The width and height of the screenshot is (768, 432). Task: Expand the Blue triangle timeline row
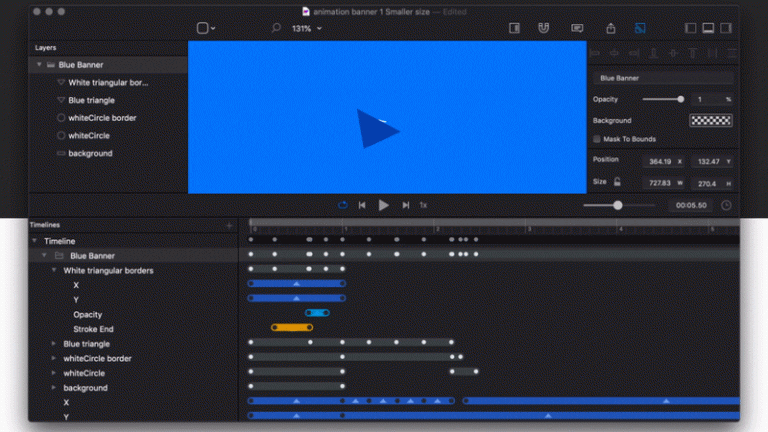(x=53, y=344)
